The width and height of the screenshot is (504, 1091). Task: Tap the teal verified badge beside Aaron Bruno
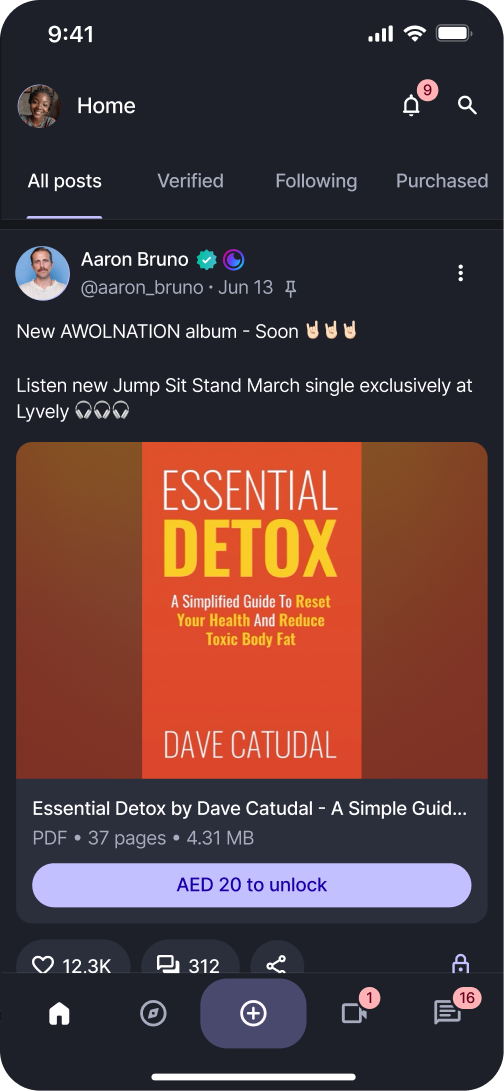[x=207, y=260]
